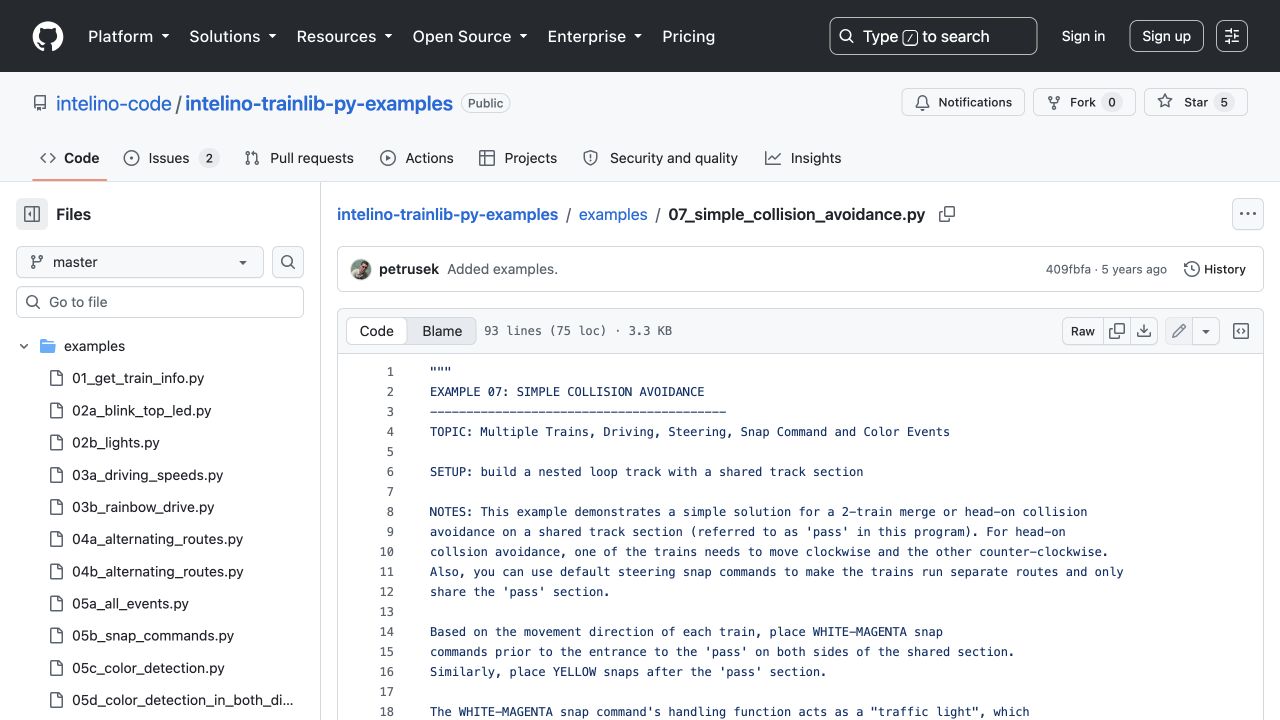Open the 'Added examples.' commit message
Image resolution: width=1280 pixels, height=720 pixels.
click(x=502, y=269)
